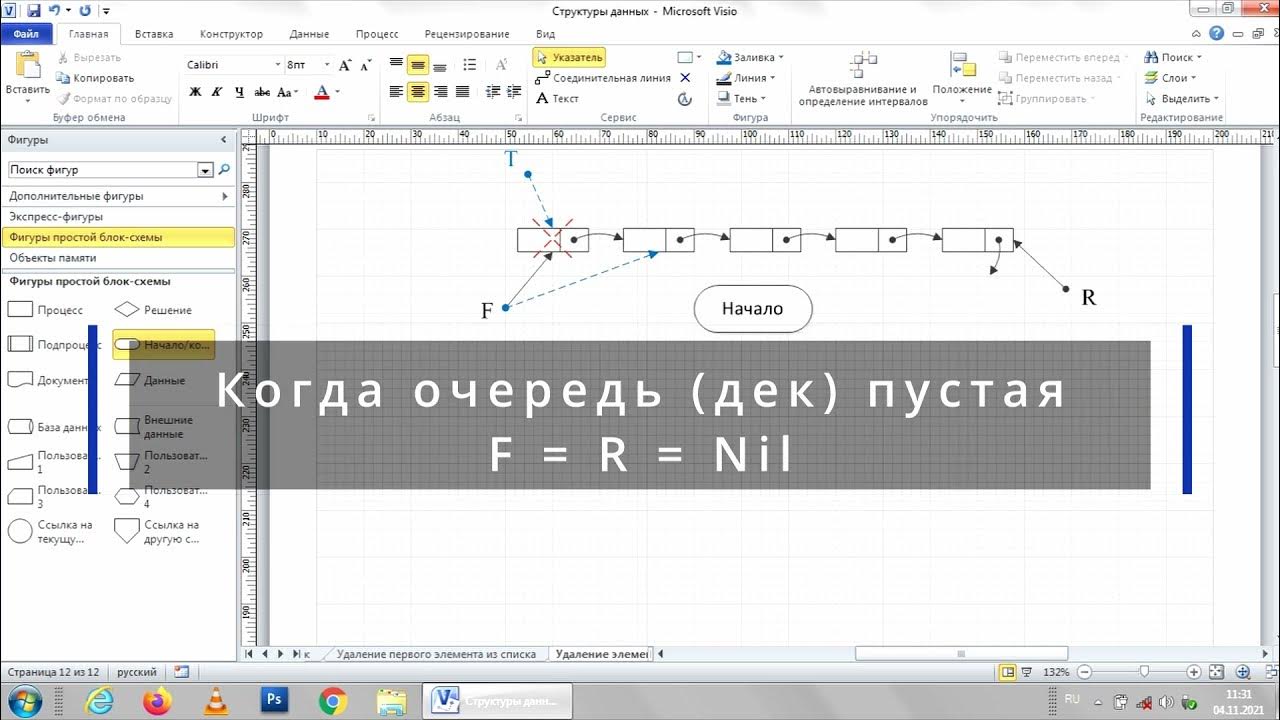The image size is (1280, 720).
Task: Switch to the View (Вид) tab
Action: tap(545, 34)
